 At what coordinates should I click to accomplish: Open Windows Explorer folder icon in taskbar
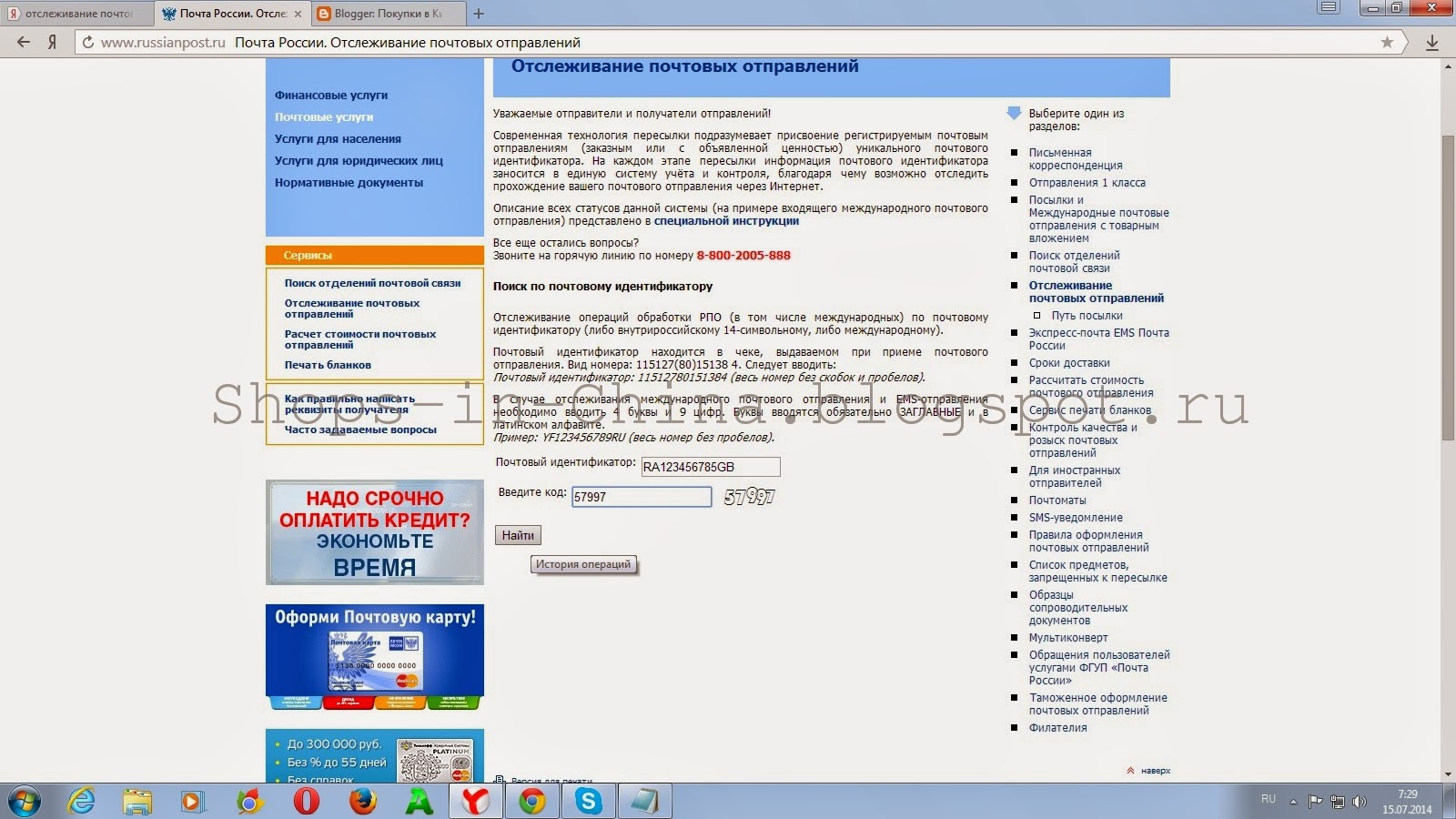coord(137,801)
